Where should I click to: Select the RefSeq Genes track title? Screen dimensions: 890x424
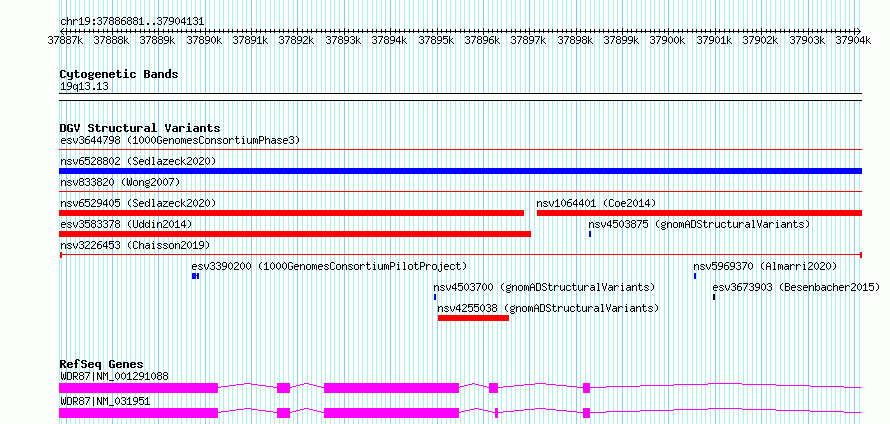(102, 364)
